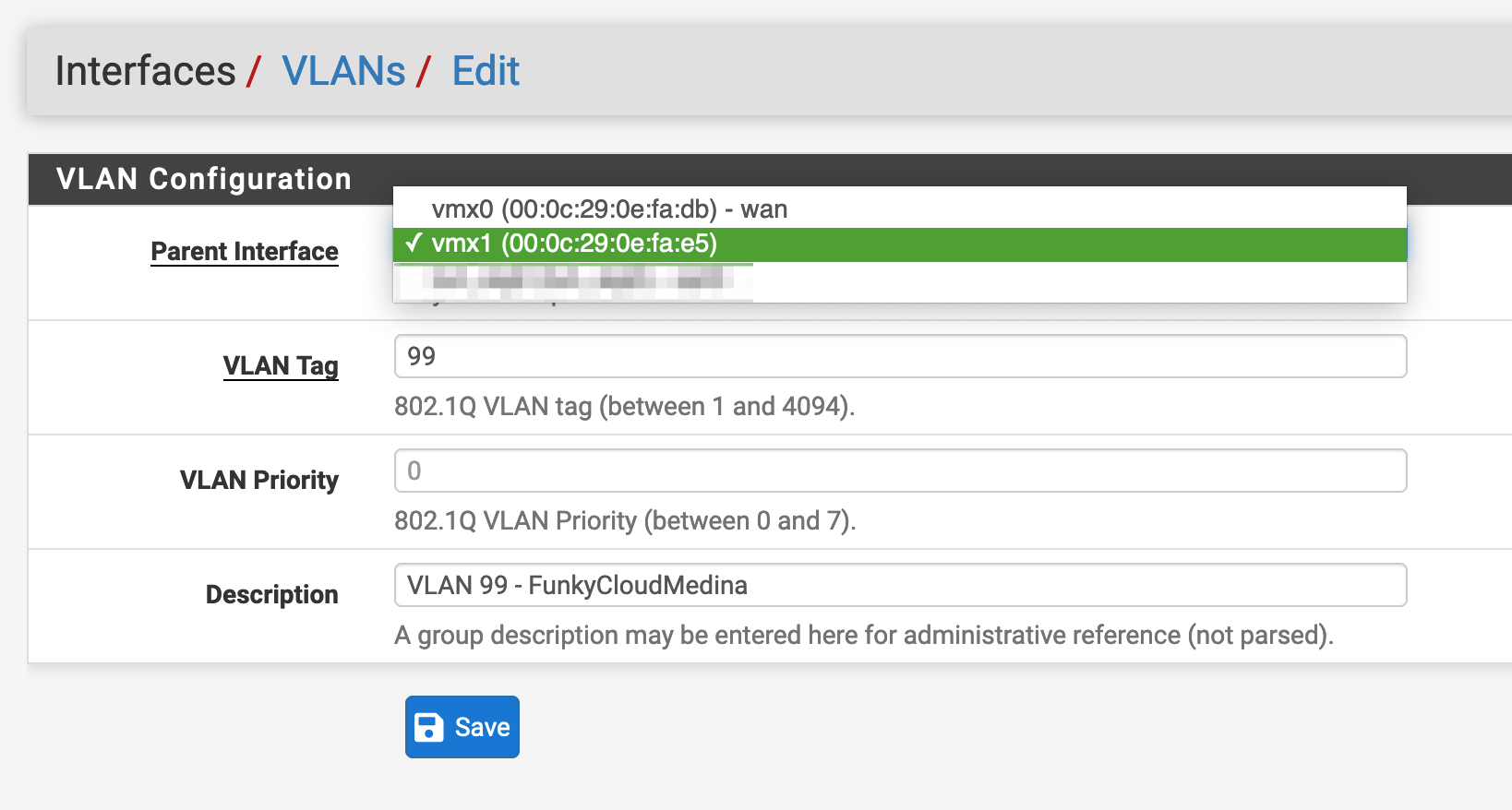Click the VLAN Priority label
Image resolution: width=1512 pixels, height=810 pixels.
259,480
